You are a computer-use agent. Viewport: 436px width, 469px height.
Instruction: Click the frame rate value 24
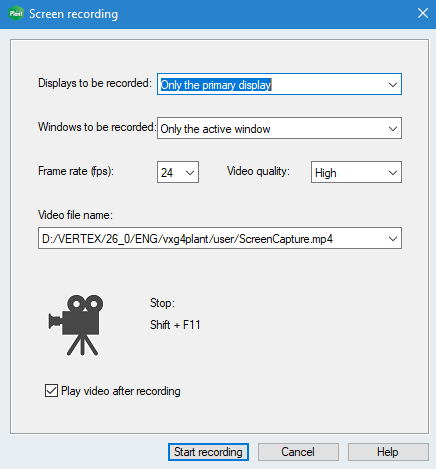(167, 173)
